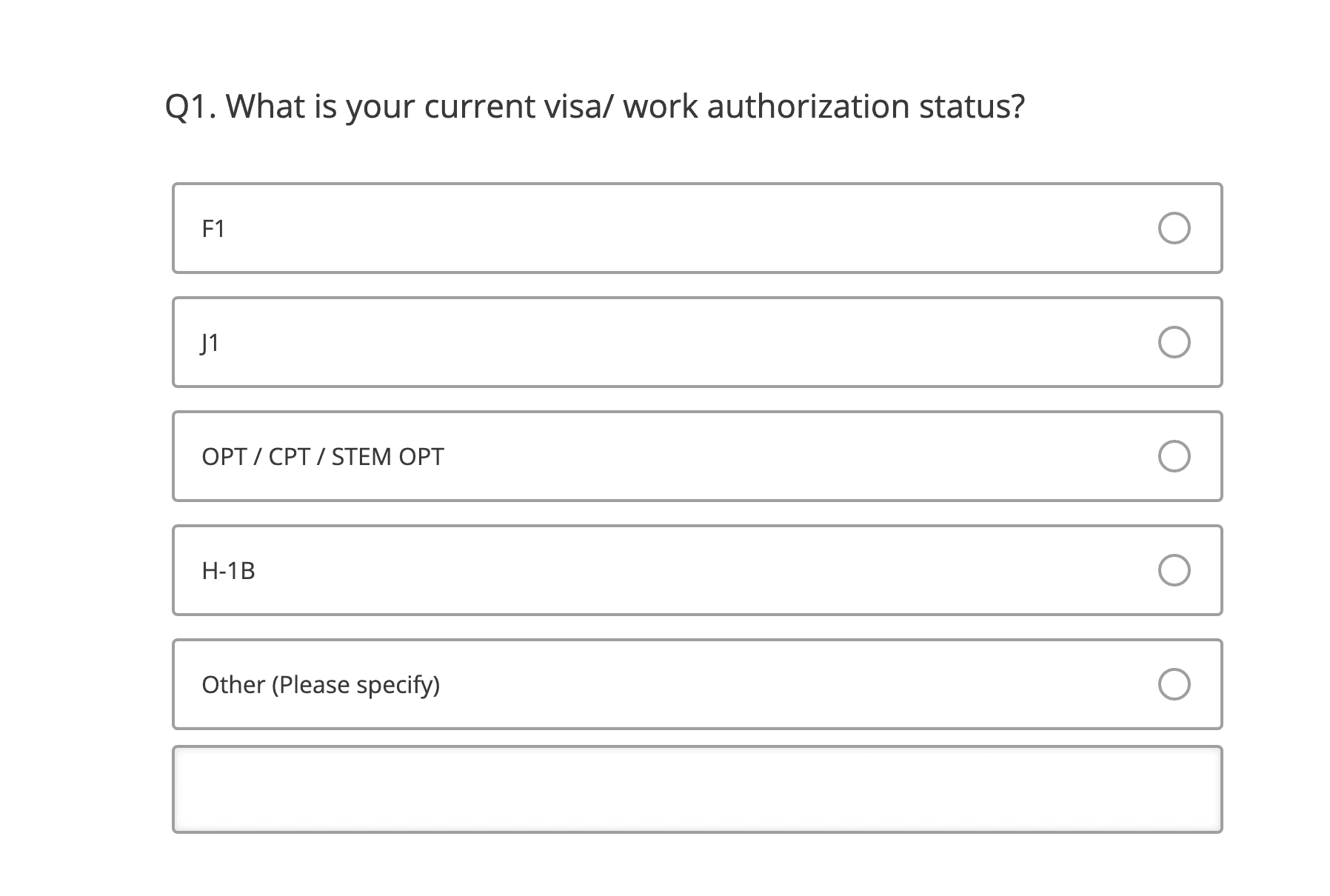Click the word "Other" in last option
Screen dimensions: 1330x896
[233, 685]
